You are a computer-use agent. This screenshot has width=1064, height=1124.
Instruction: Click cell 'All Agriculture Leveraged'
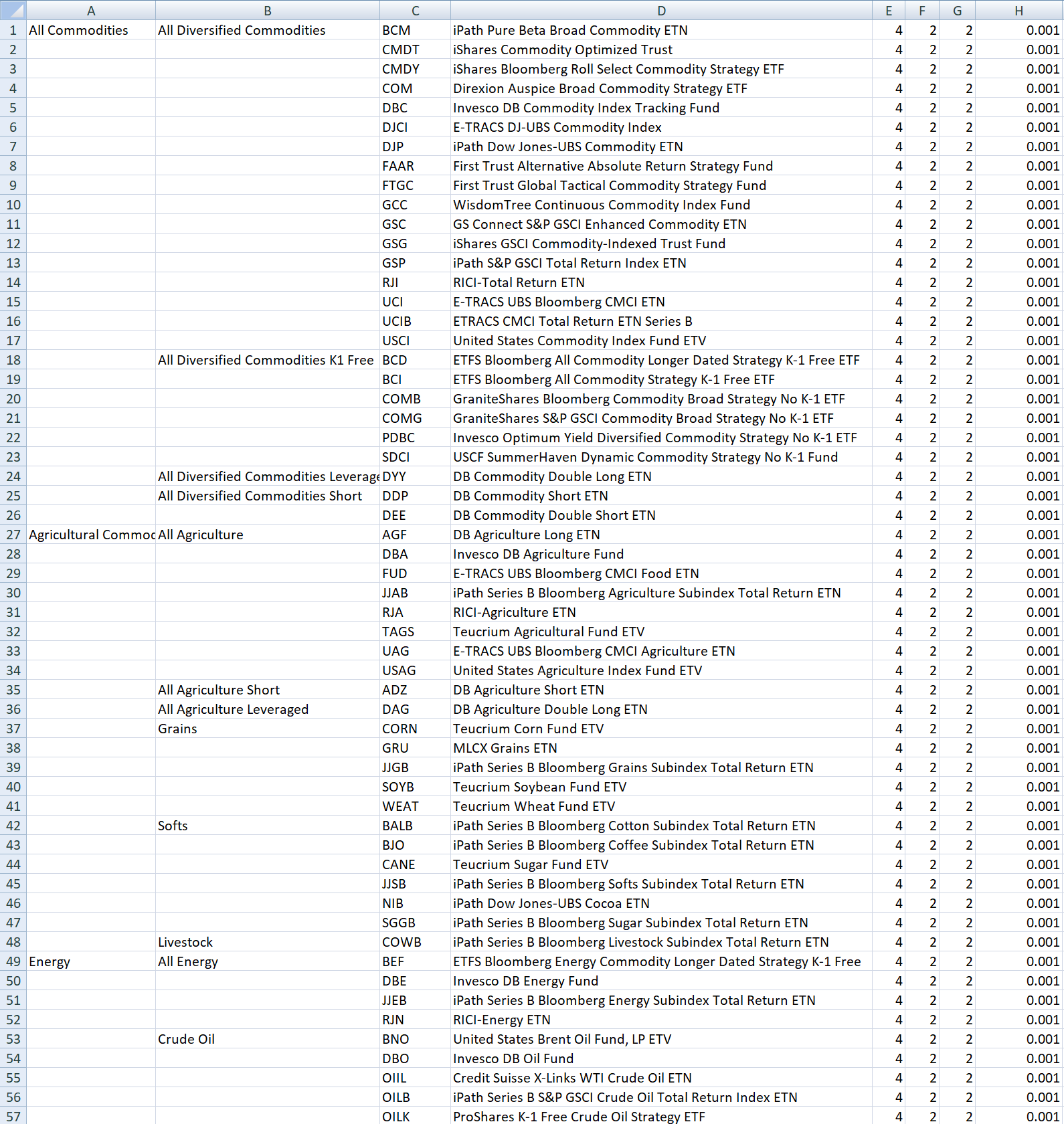coord(268,709)
